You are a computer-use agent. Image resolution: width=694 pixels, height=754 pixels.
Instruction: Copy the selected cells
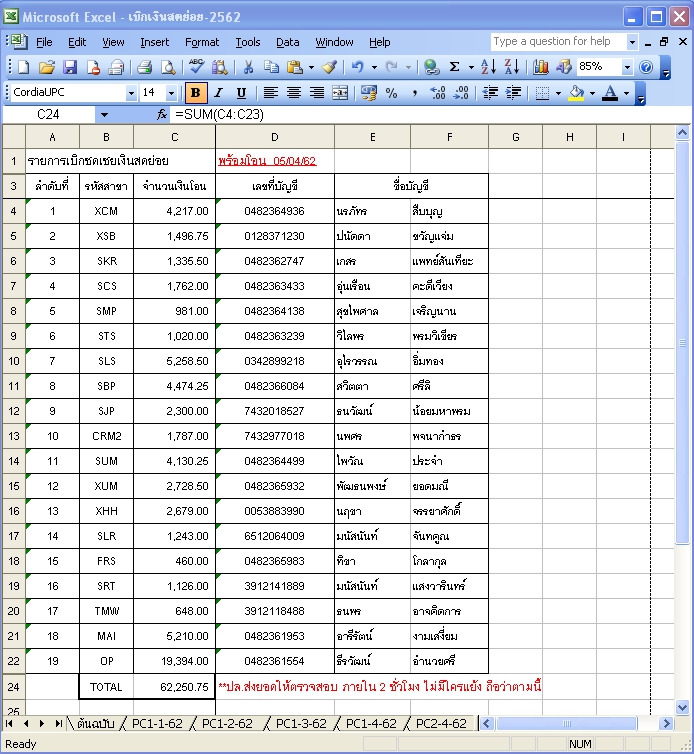pyautogui.click(x=272, y=67)
